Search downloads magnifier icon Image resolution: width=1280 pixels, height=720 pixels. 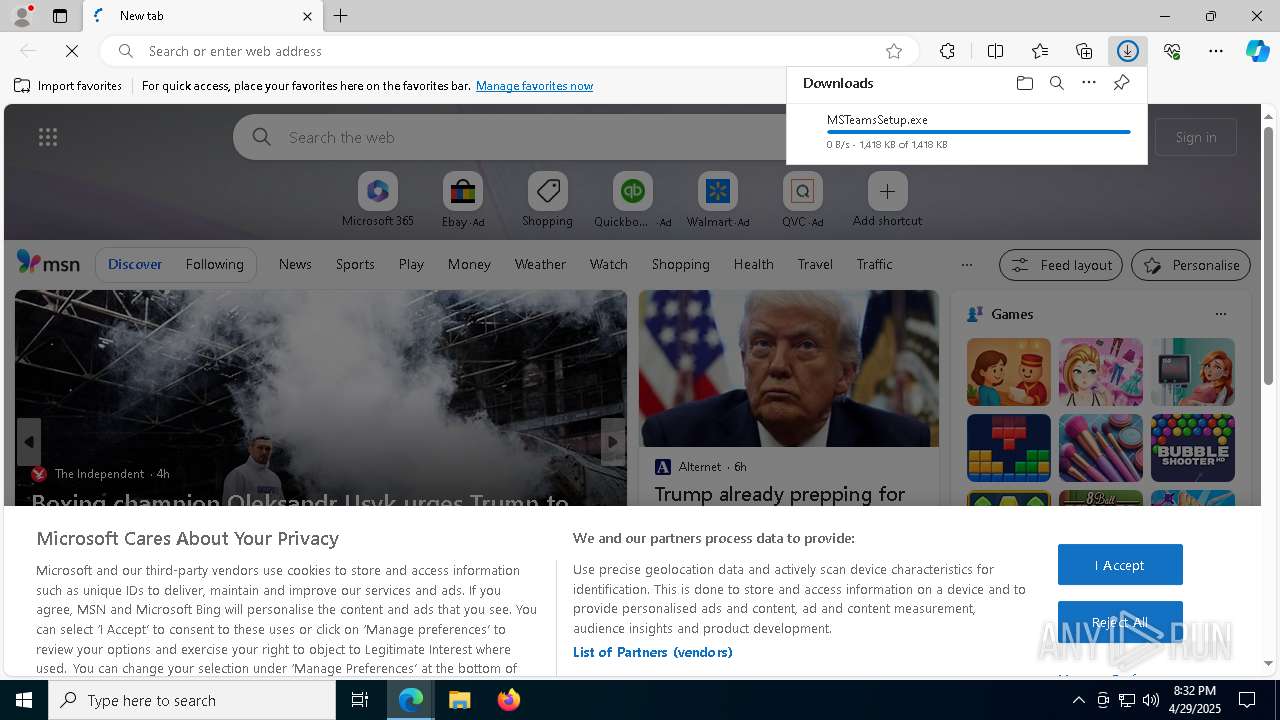[x=1057, y=83]
